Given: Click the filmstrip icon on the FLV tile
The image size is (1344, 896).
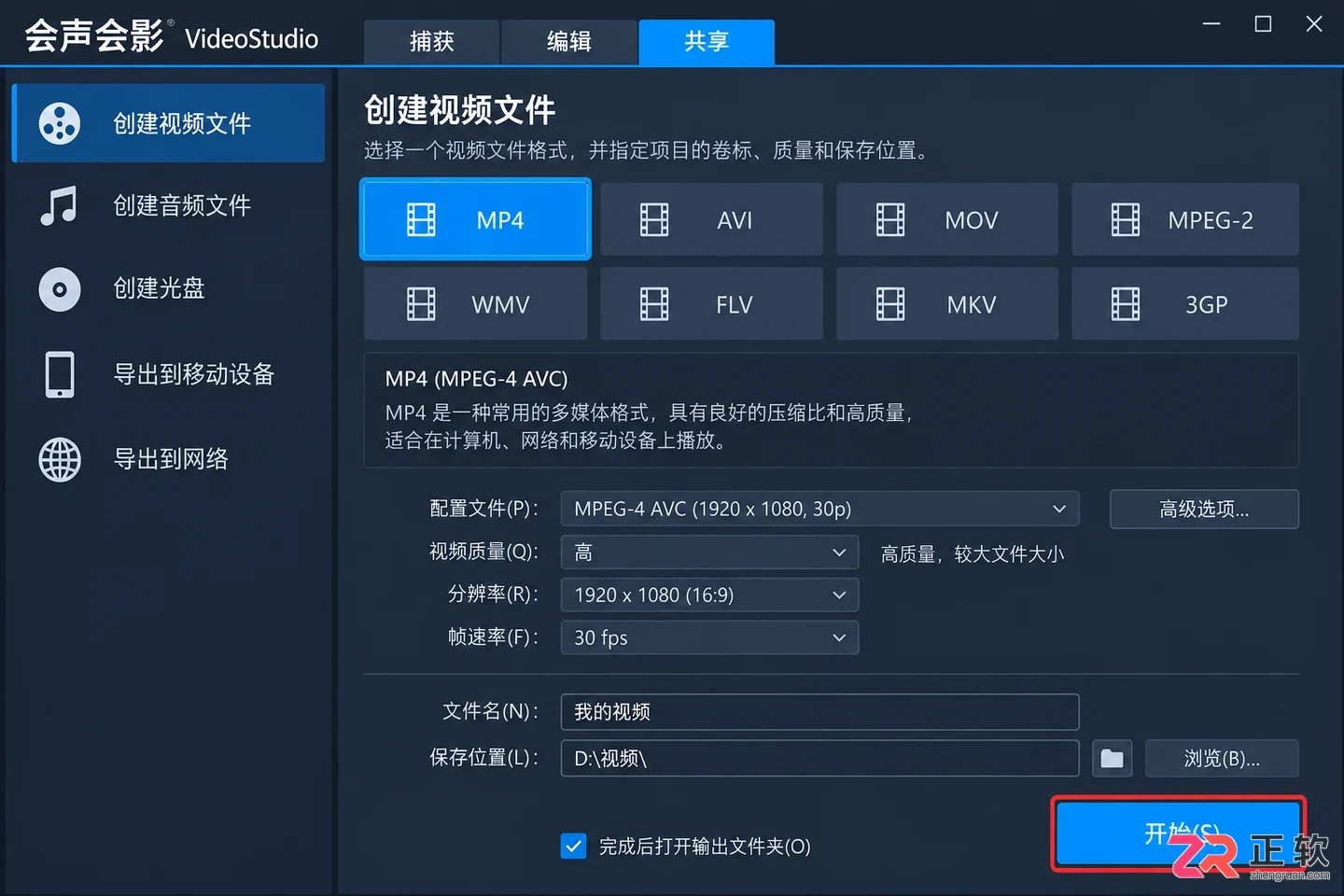Looking at the screenshot, I should (x=654, y=304).
